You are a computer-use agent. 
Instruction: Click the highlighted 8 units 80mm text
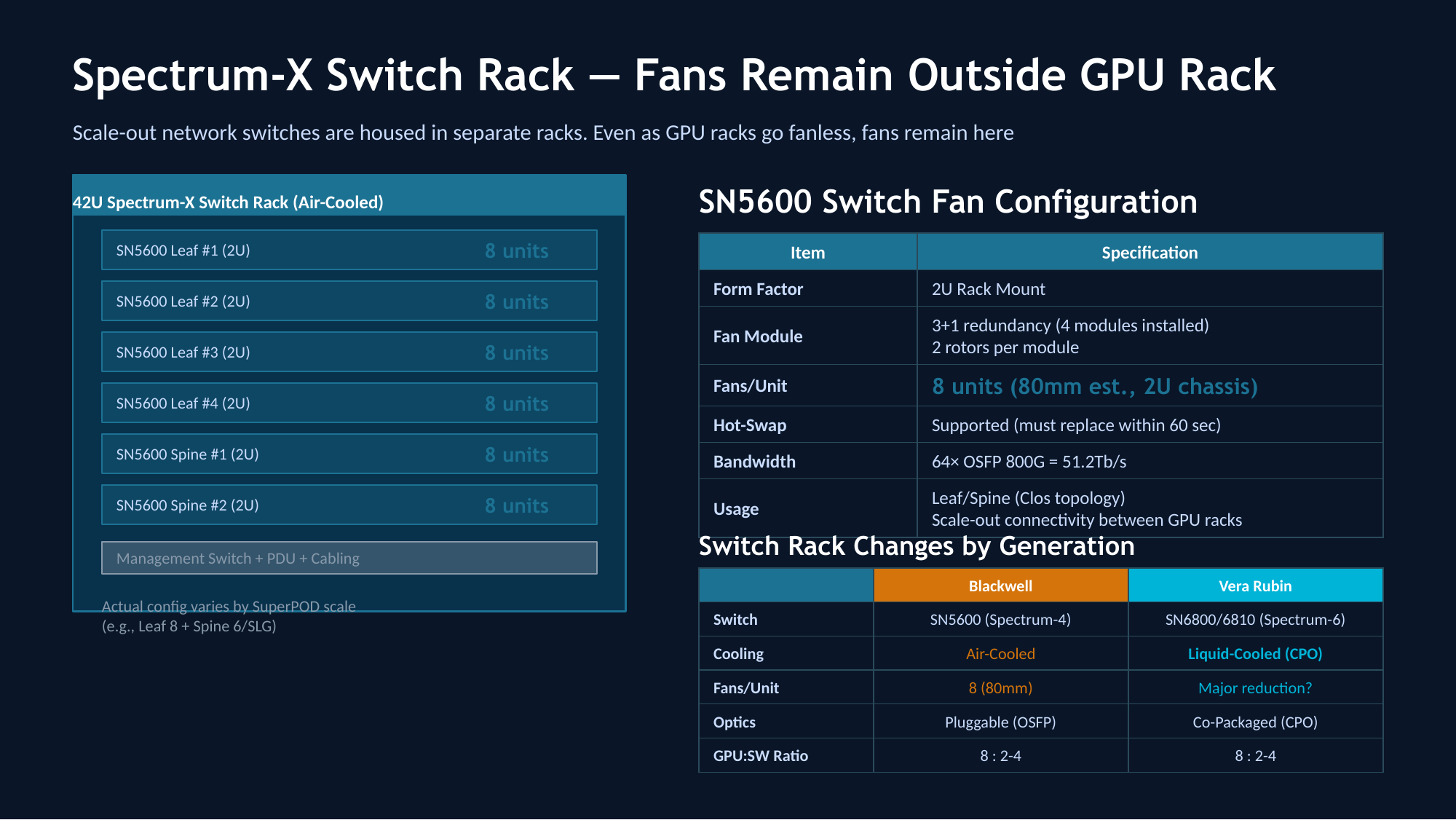tap(1094, 387)
